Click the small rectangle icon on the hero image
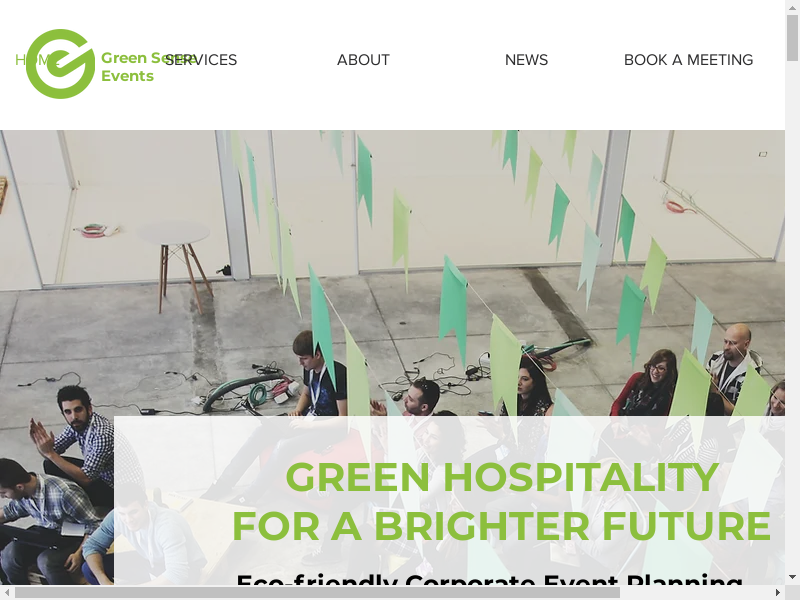 tap(763, 154)
